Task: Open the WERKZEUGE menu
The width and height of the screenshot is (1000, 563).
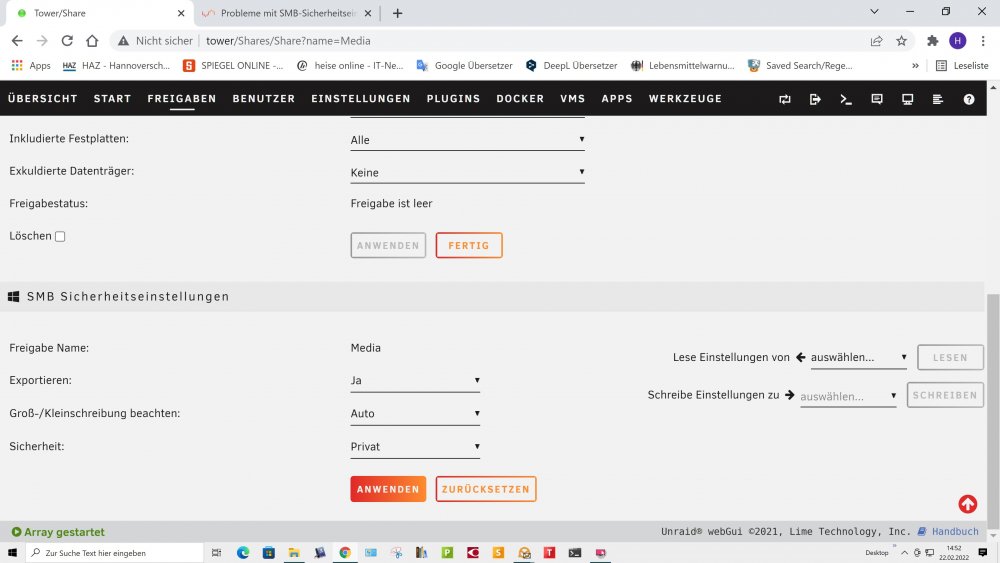Action: 686,99
